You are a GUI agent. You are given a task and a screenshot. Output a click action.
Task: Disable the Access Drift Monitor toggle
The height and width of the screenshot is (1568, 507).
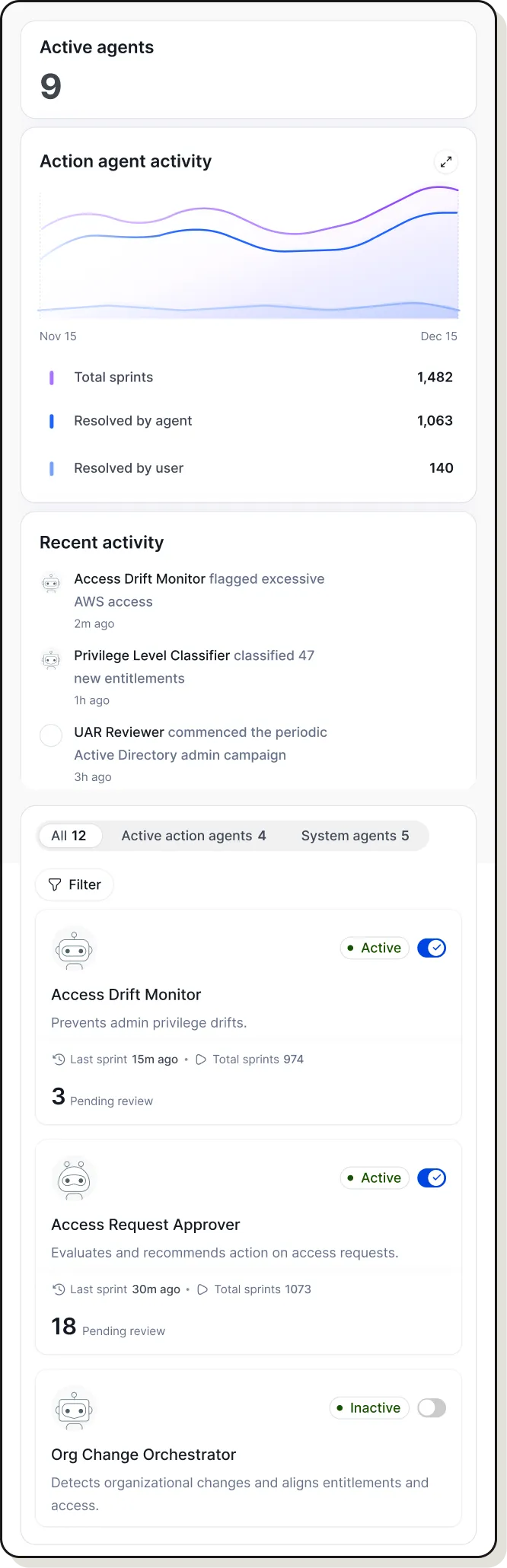coord(432,948)
